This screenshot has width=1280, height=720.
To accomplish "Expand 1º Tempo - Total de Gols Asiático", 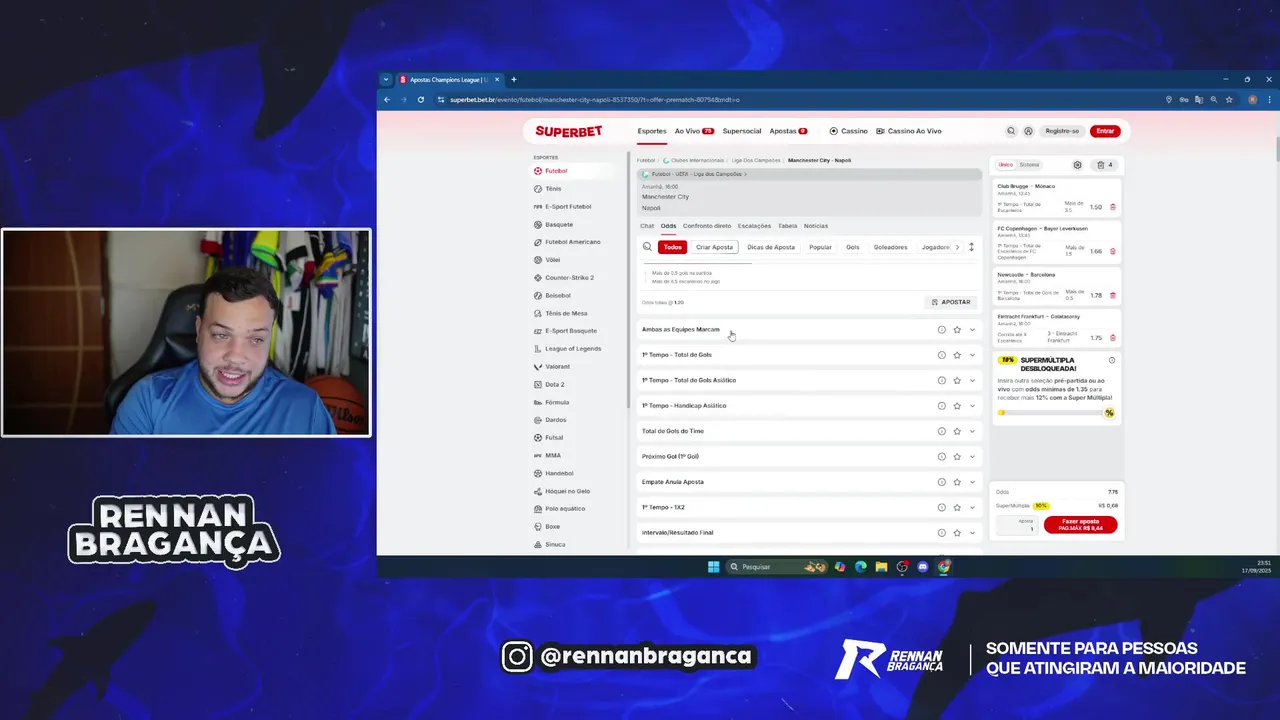I will (972, 380).
